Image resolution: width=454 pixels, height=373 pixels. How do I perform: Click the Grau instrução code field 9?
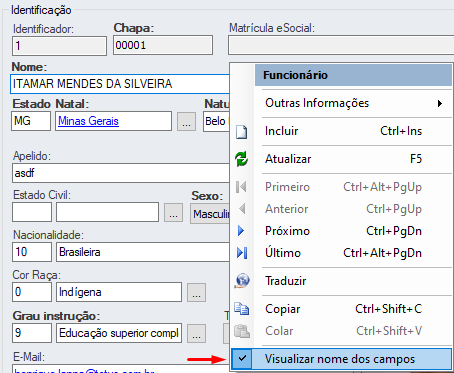[x=32, y=333]
